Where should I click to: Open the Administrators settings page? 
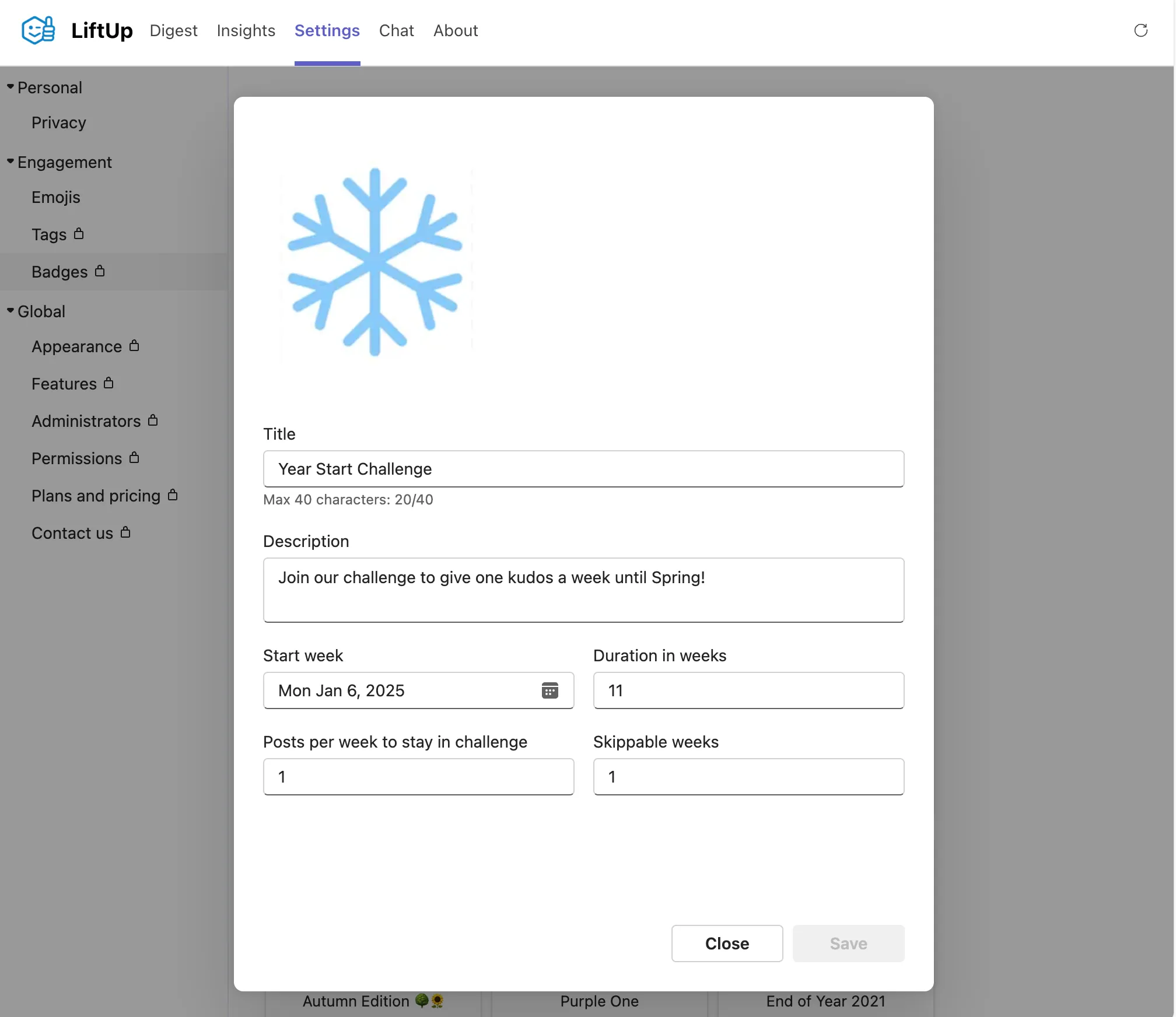click(x=85, y=420)
